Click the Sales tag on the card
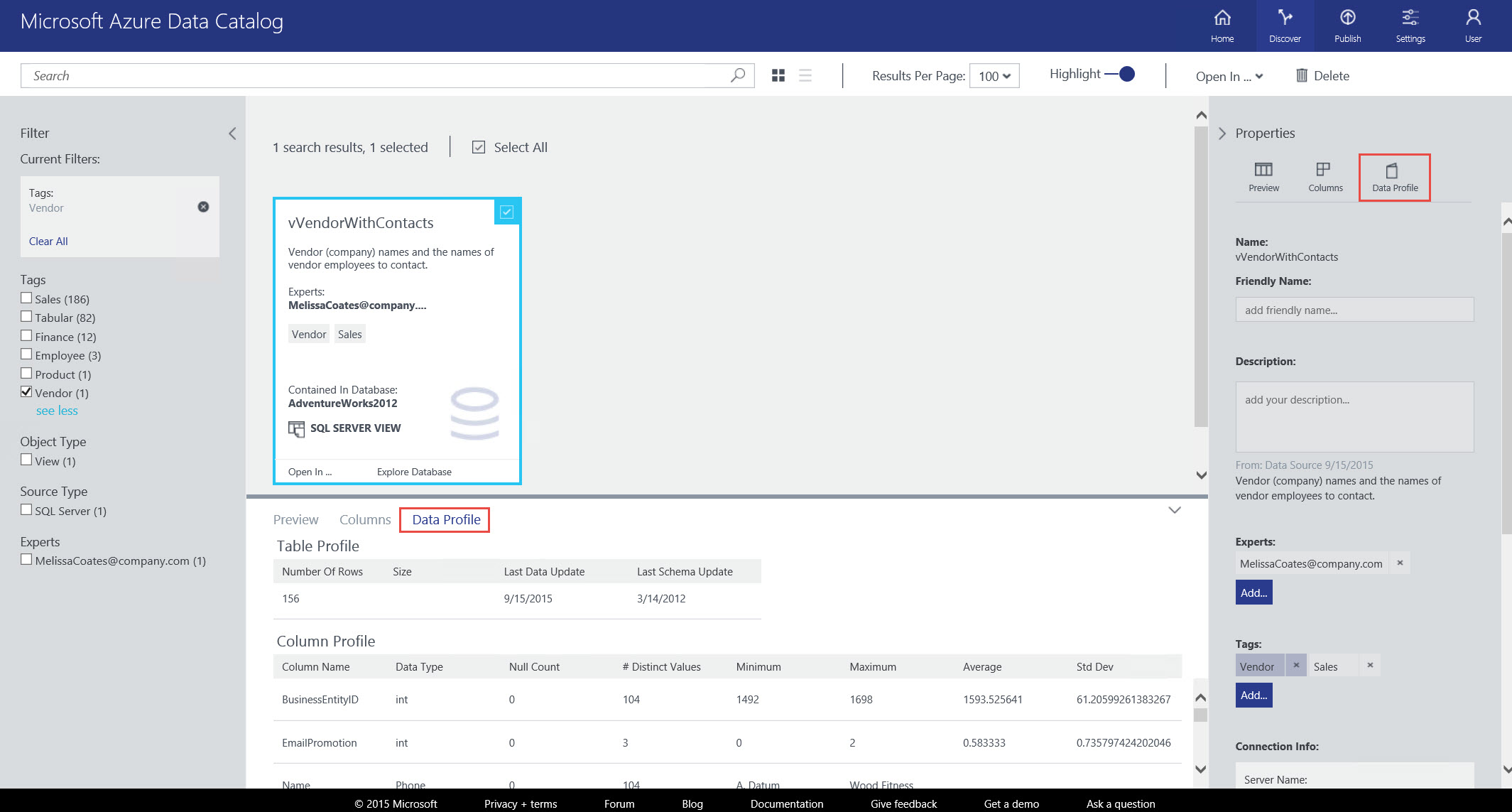1512x812 pixels. point(349,334)
